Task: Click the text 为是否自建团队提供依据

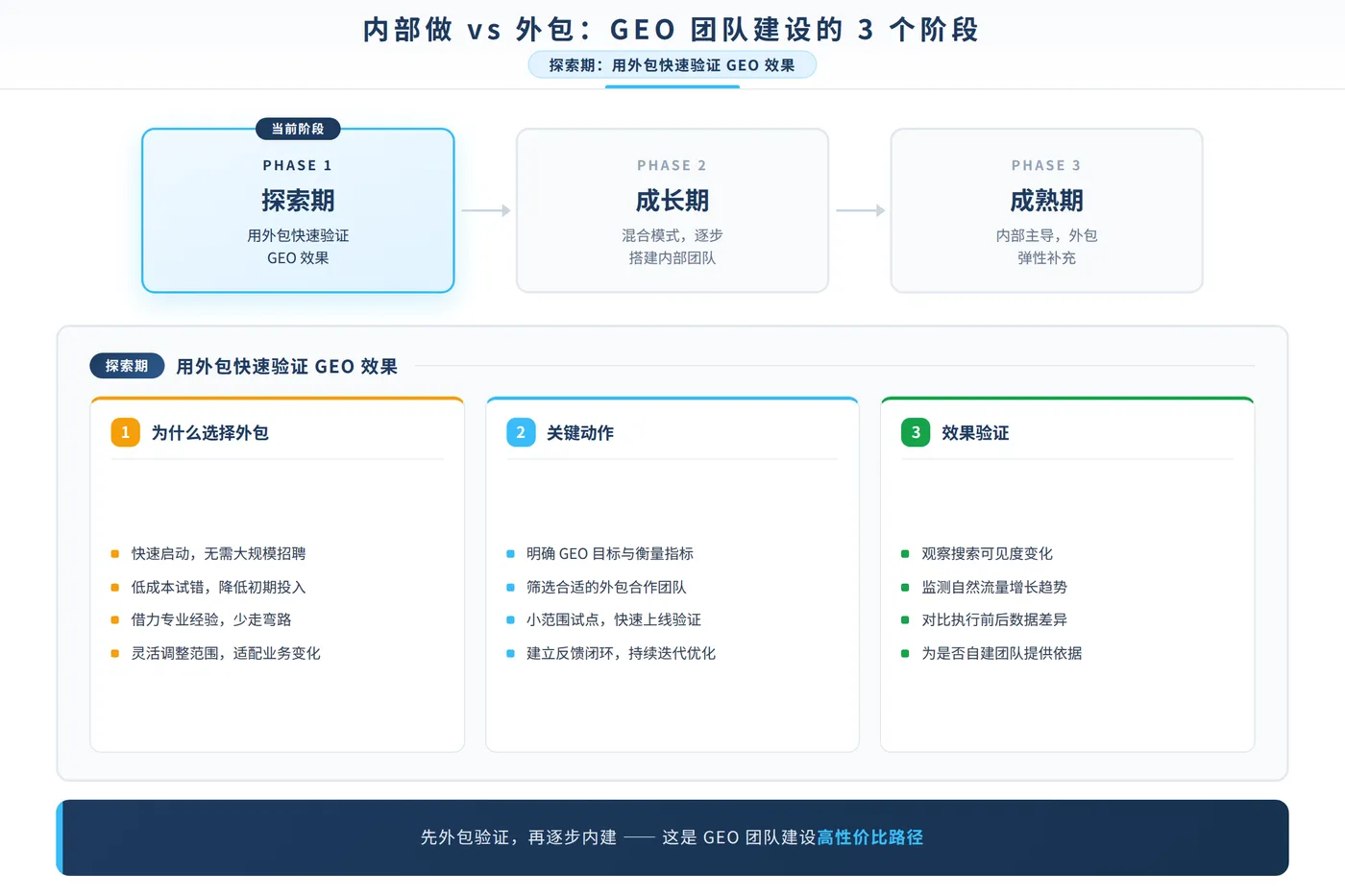Action: pyautogui.click(x=1002, y=653)
